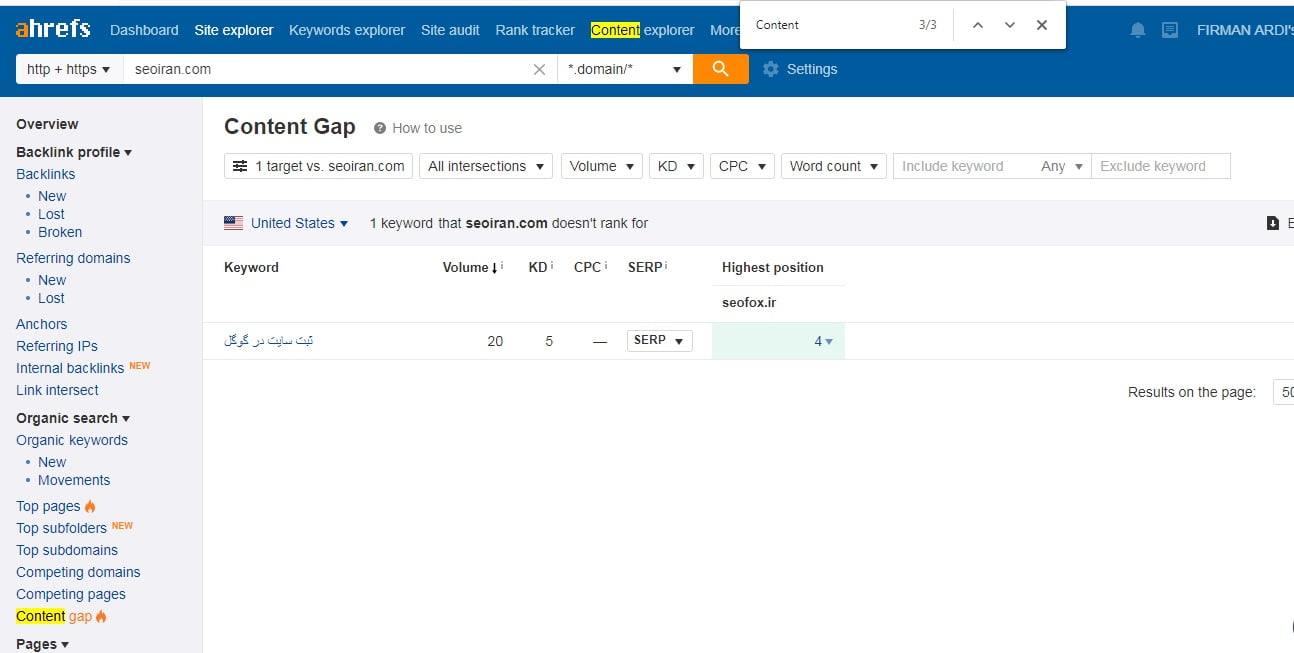Click the Include keyword input field
Screen dimensions: 1294x653
tap(963, 166)
